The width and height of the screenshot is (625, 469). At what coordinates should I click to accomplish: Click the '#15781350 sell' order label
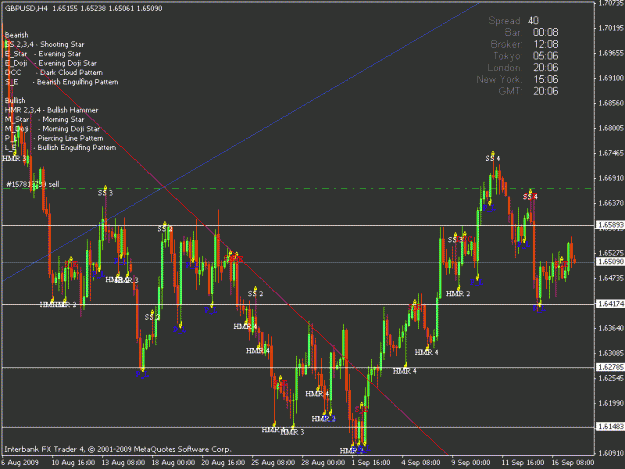(33, 184)
